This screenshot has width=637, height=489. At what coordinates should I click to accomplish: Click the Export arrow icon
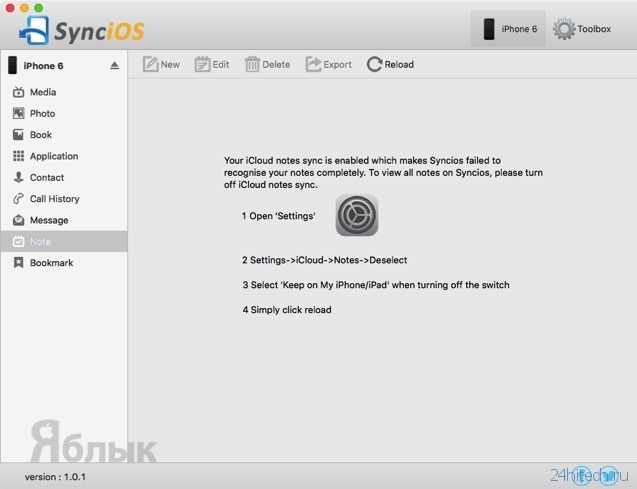pyautogui.click(x=313, y=64)
